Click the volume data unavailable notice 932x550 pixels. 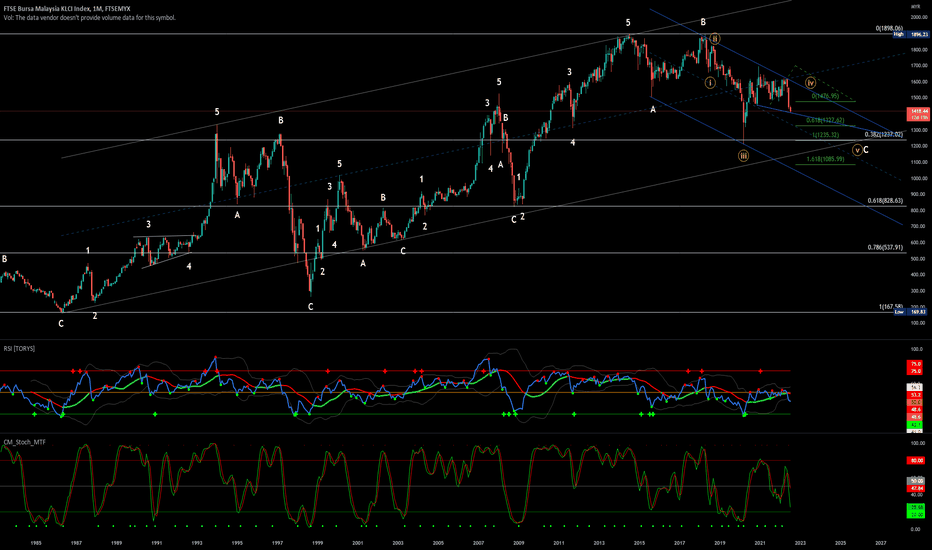coord(89,18)
